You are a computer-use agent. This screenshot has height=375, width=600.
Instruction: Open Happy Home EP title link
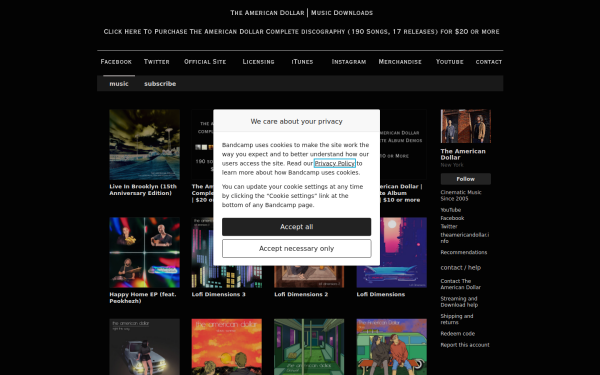point(143,298)
